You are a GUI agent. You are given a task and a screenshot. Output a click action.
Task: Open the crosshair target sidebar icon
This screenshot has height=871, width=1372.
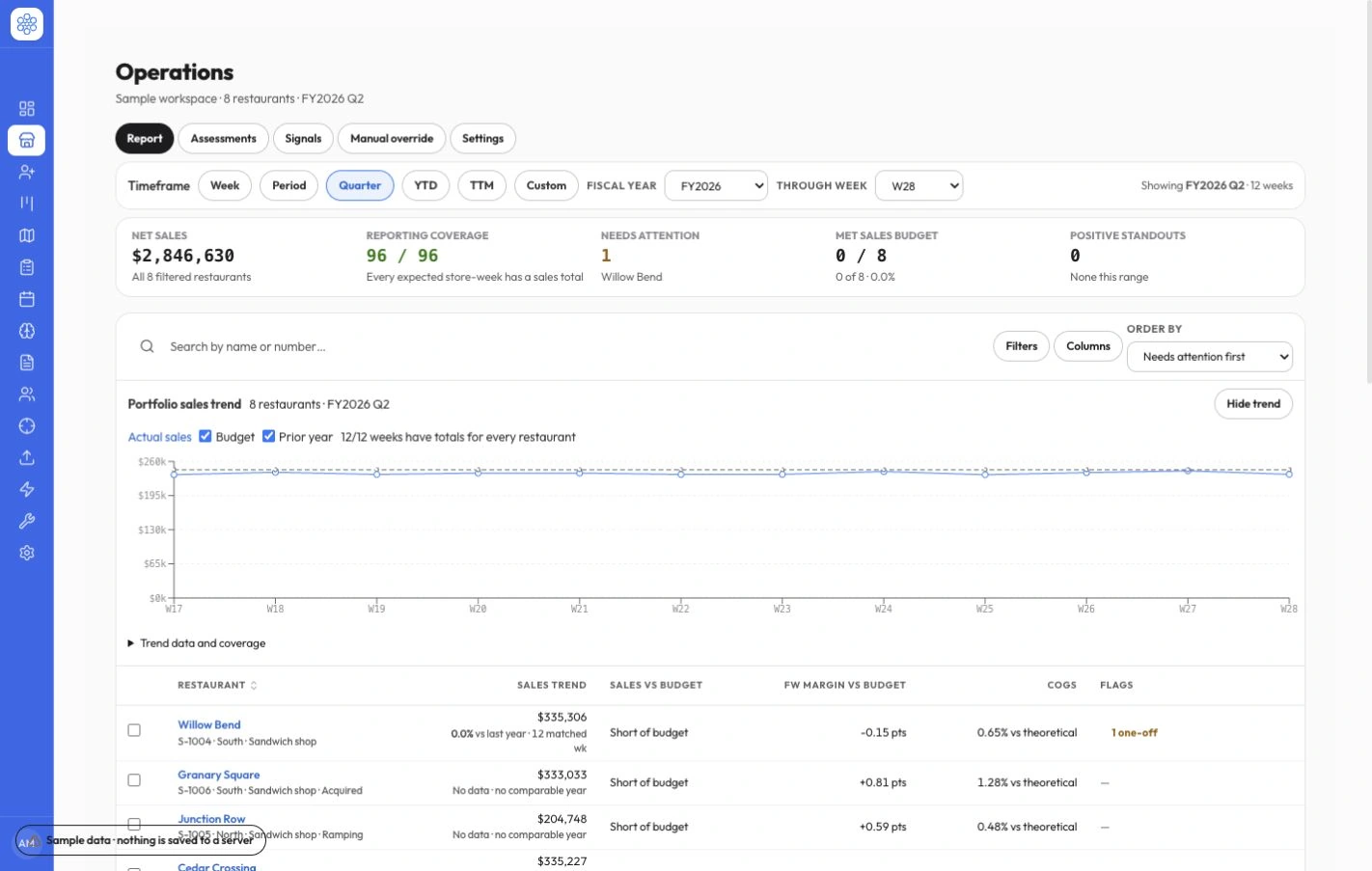pyautogui.click(x=27, y=426)
